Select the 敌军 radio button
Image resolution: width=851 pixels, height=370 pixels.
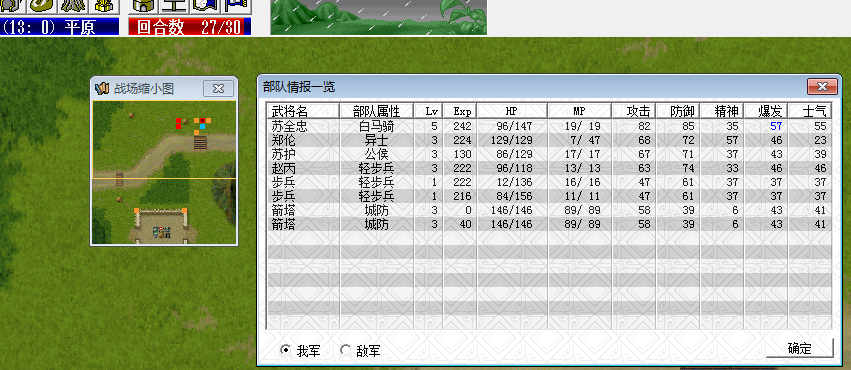[x=345, y=350]
